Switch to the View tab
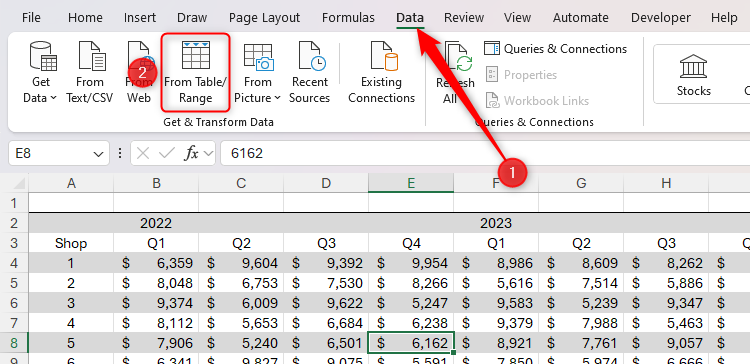 517,18
